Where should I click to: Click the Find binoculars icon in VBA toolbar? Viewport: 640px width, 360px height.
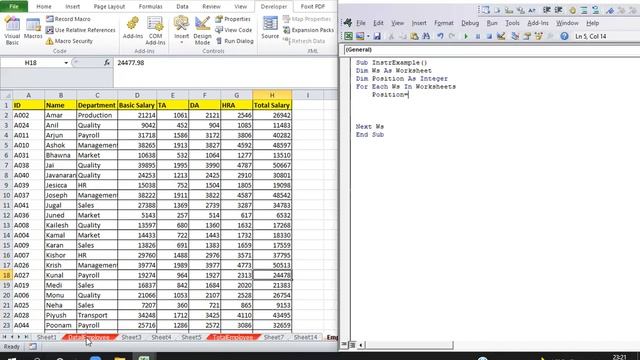click(x=426, y=36)
